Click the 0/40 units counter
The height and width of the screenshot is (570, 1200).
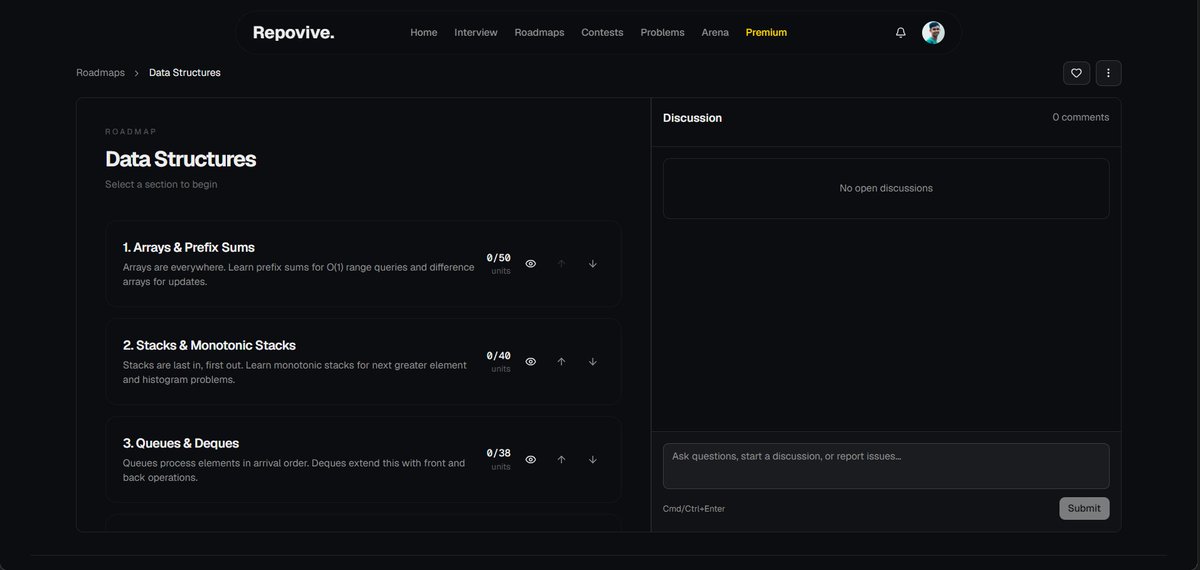[499, 361]
